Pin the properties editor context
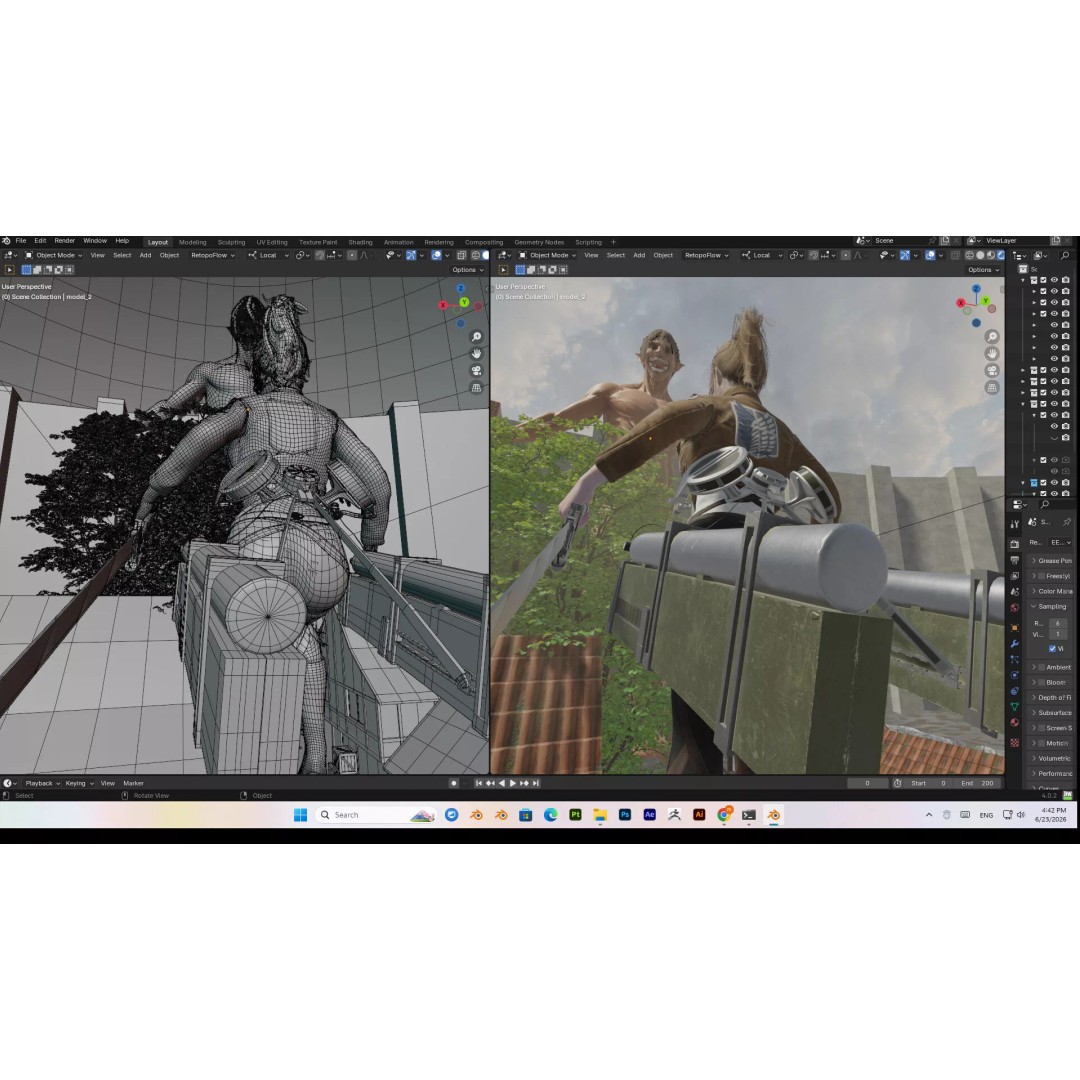Screen dimensions: 1080x1080 pos(1067,522)
